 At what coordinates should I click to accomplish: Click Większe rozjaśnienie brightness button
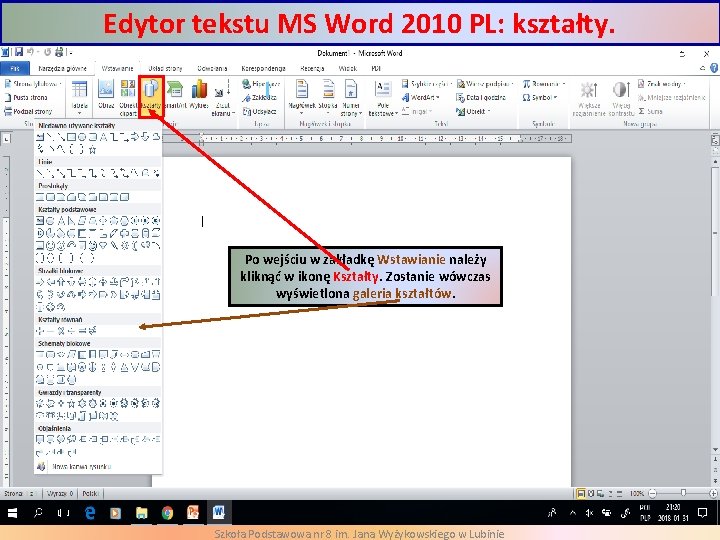[589, 98]
